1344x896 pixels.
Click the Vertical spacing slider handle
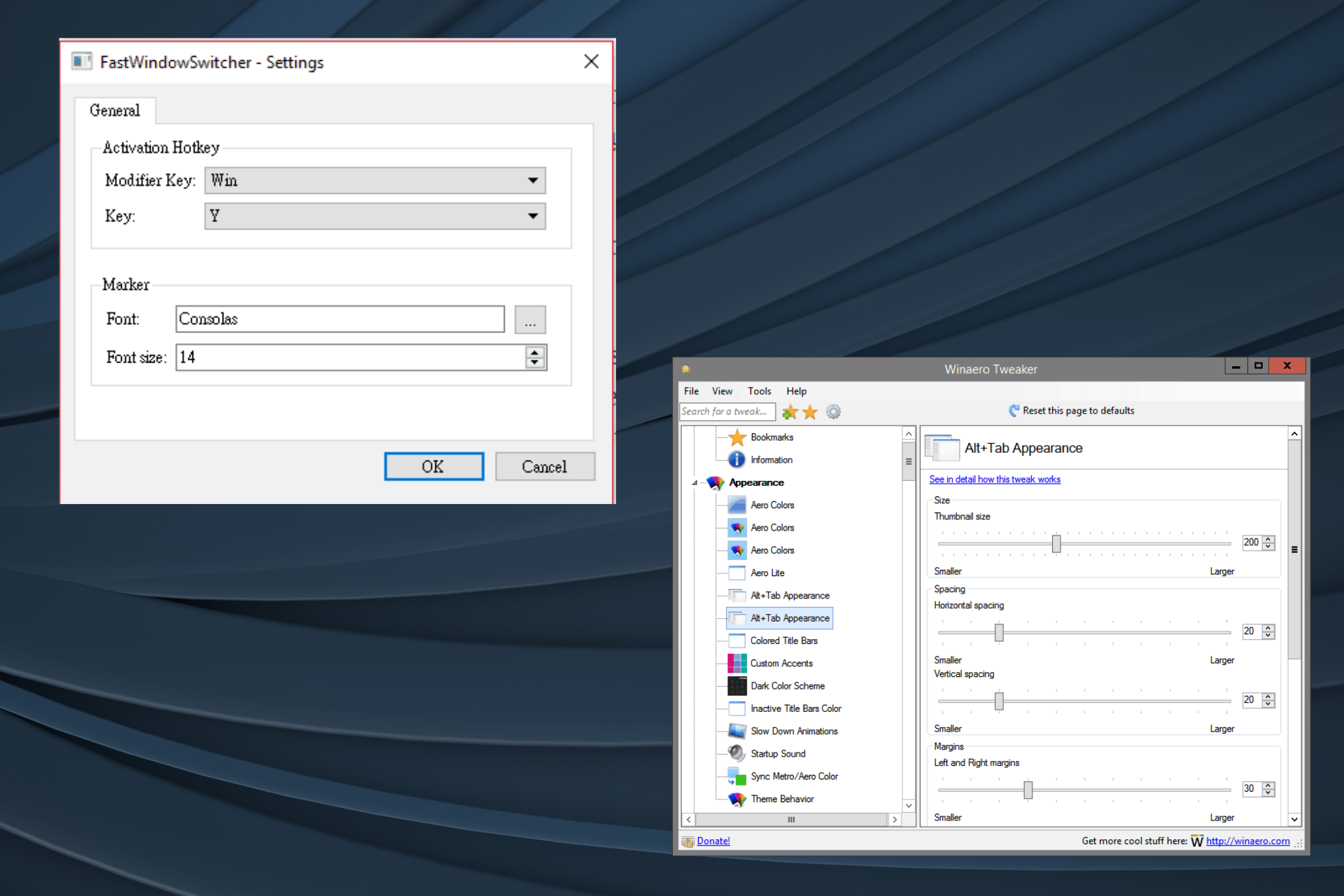coord(999,701)
